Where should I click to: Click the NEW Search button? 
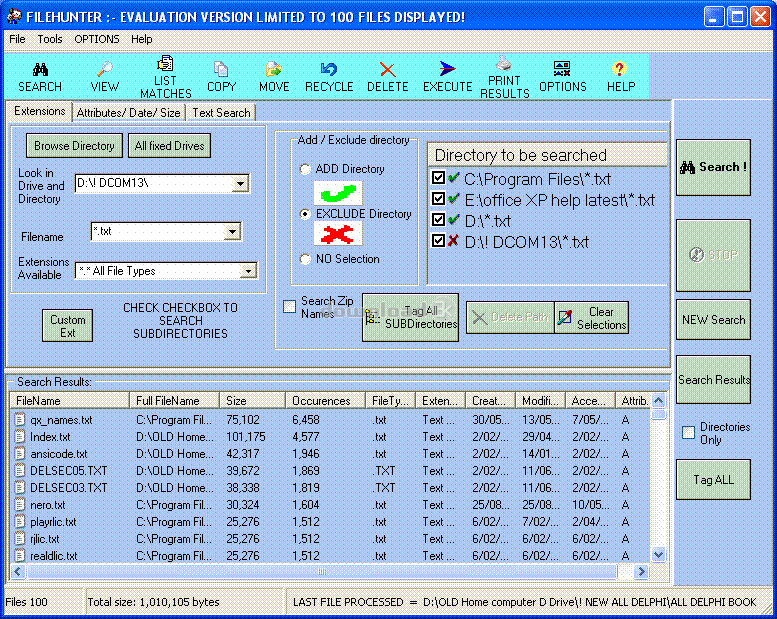(x=714, y=320)
